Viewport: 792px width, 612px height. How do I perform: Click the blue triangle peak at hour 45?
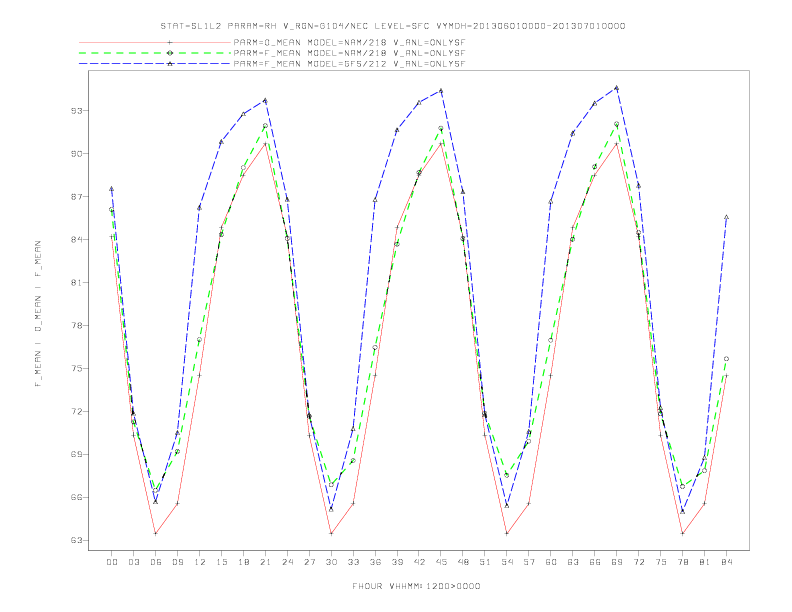(441, 91)
